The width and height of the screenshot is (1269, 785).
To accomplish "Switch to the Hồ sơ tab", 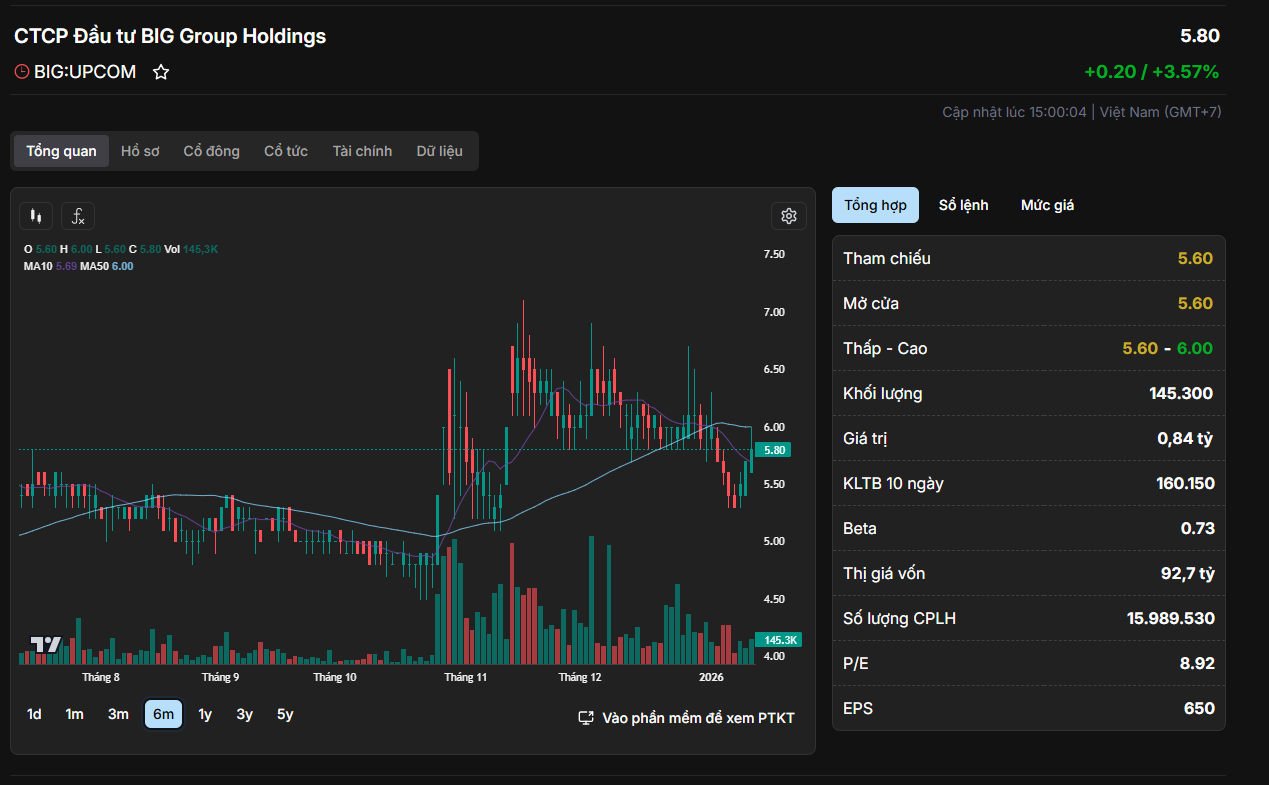I will 140,151.
